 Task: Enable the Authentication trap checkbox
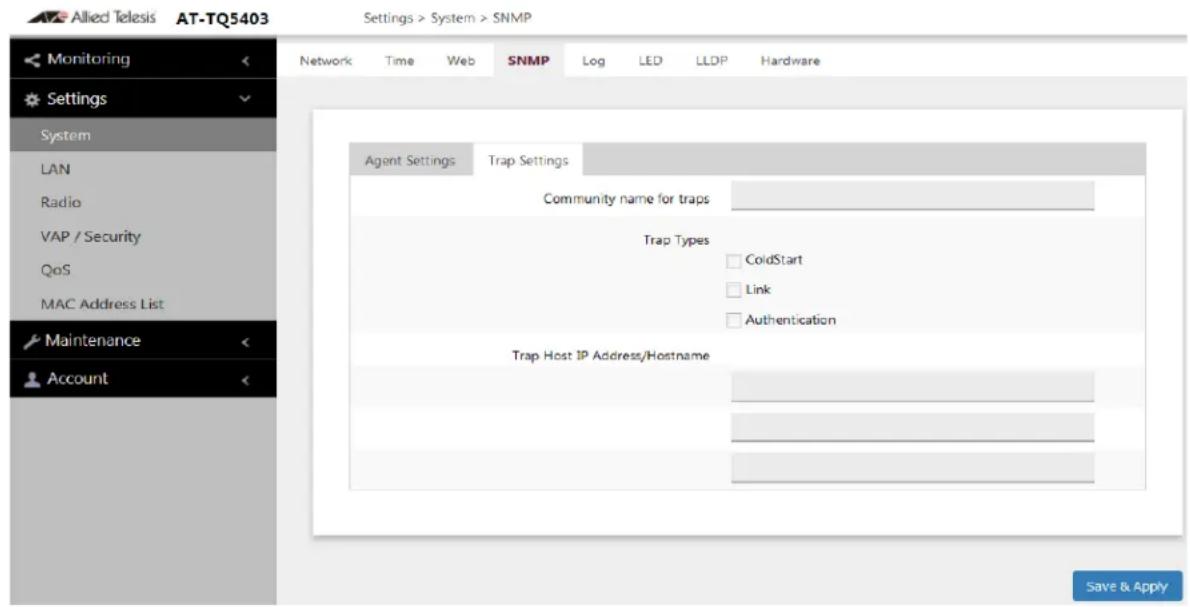(733, 321)
